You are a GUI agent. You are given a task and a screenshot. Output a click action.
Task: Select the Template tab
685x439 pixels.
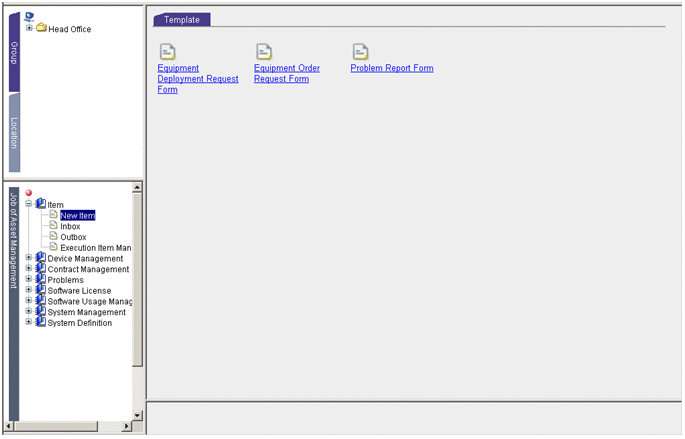point(182,20)
